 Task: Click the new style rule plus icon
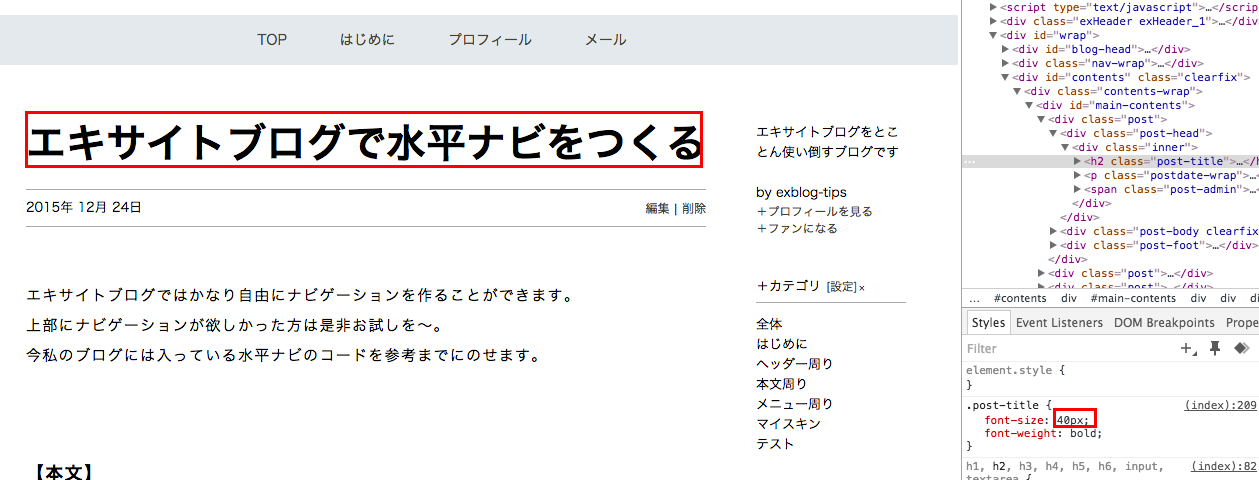(1189, 348)
